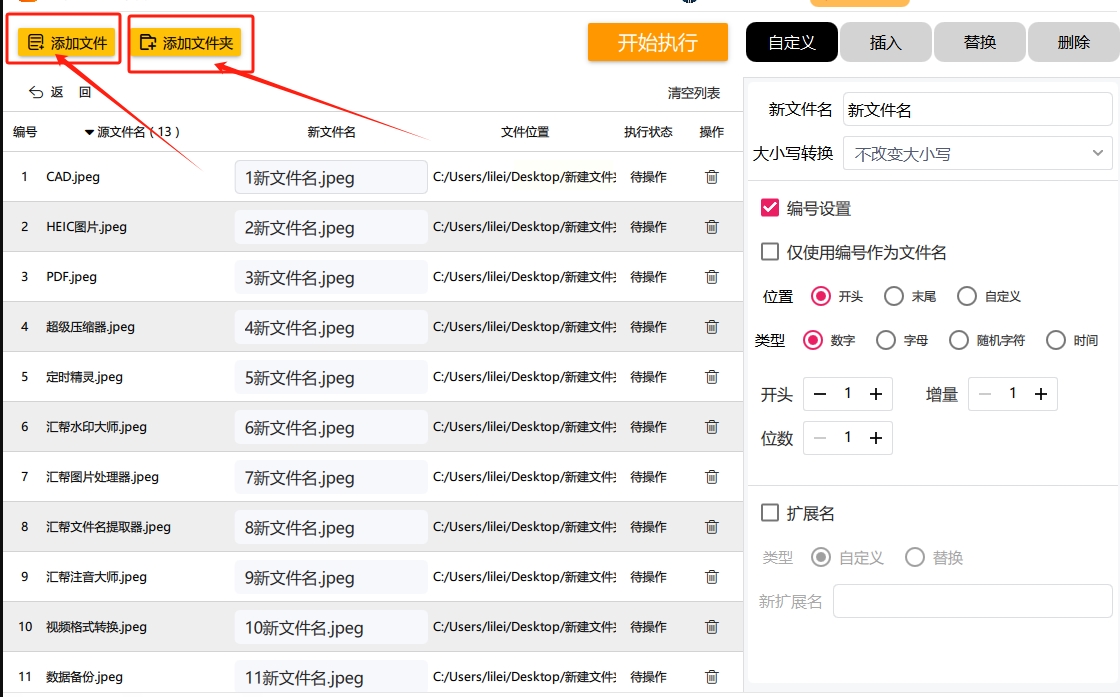Delete 超级压缩器.jpeg with trash icon

pyautogui.click(x=711, y=327)
